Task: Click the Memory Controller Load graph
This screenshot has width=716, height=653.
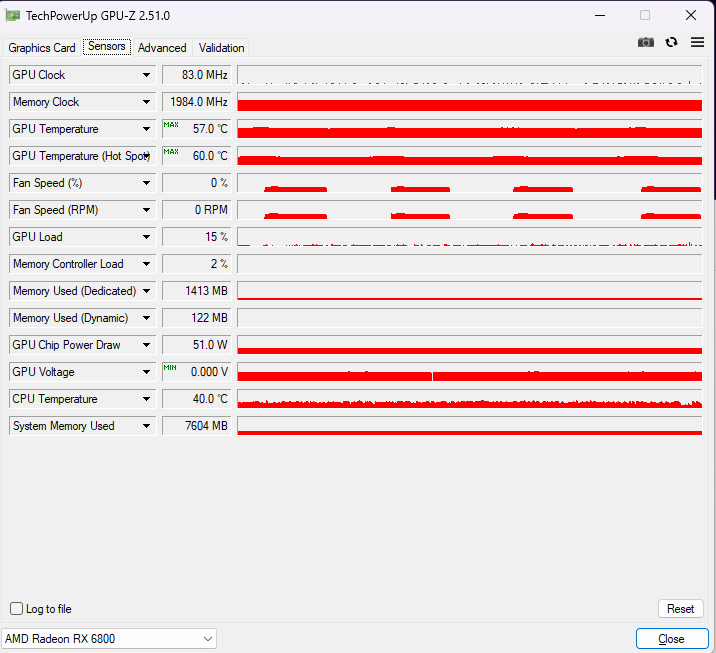Action: 469,263
